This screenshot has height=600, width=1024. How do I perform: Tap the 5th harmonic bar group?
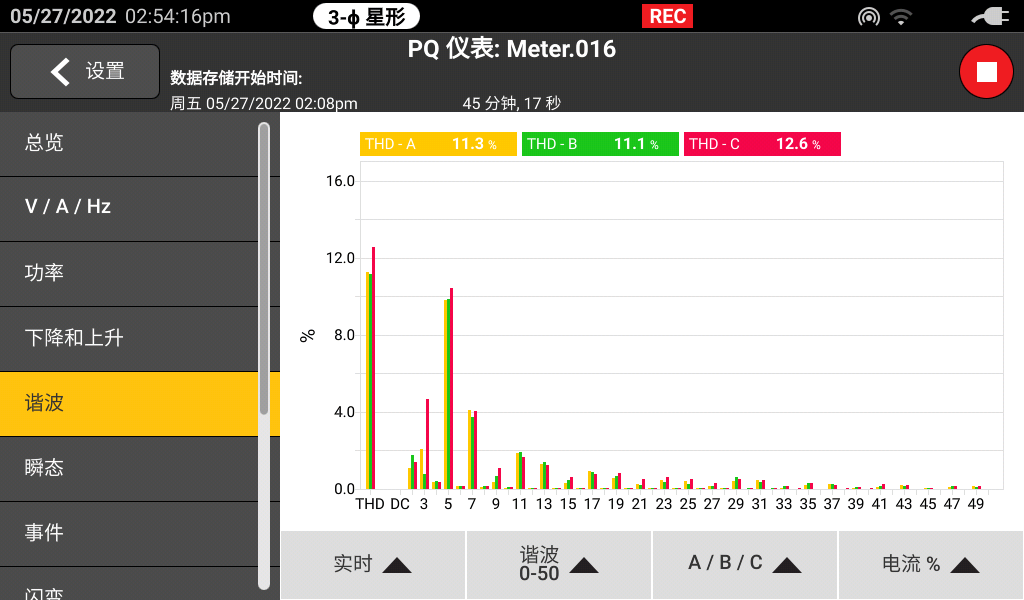[x=448, y=388]
